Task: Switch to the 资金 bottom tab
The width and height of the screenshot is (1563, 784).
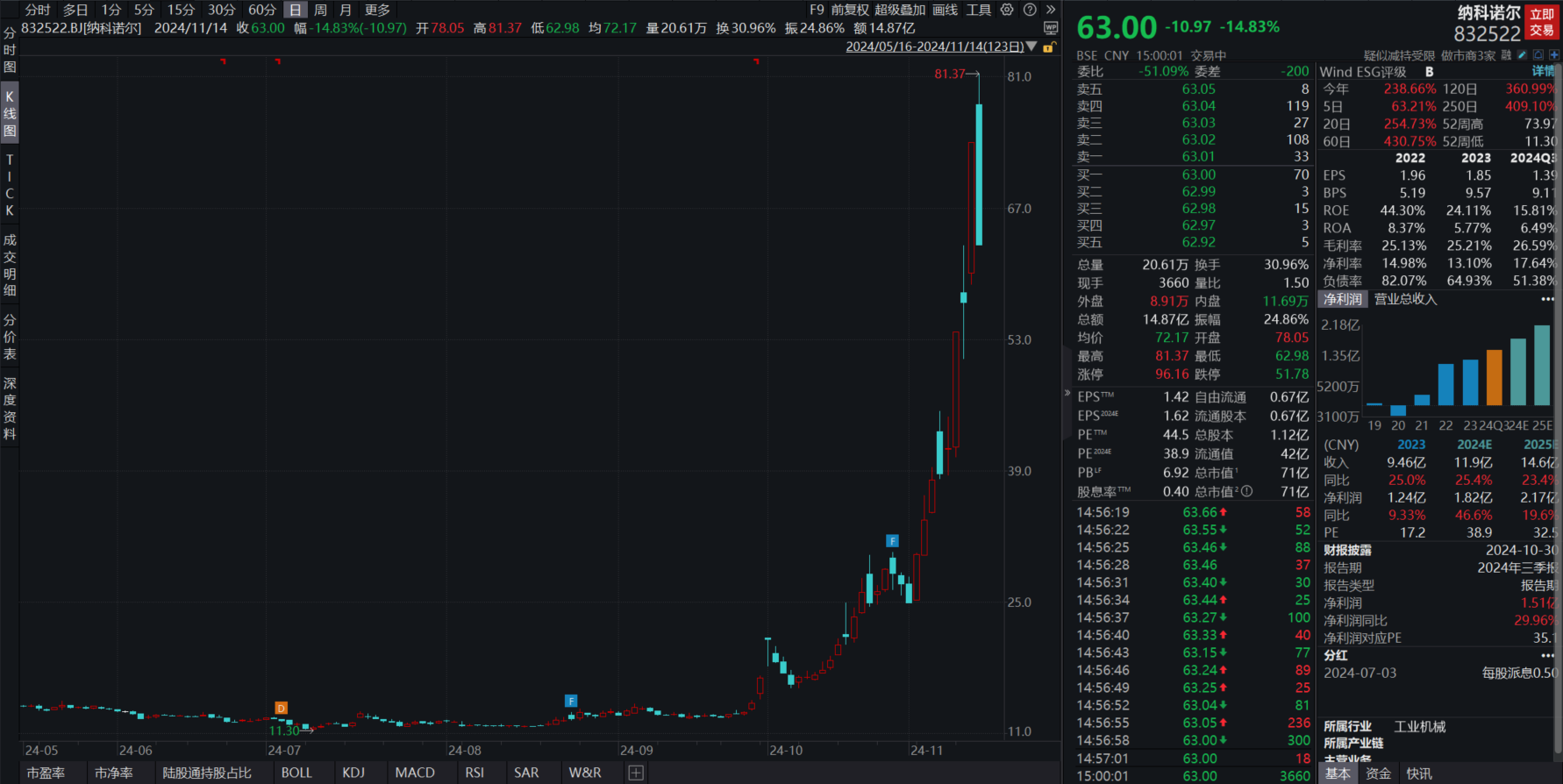Action: point(1378,773)
